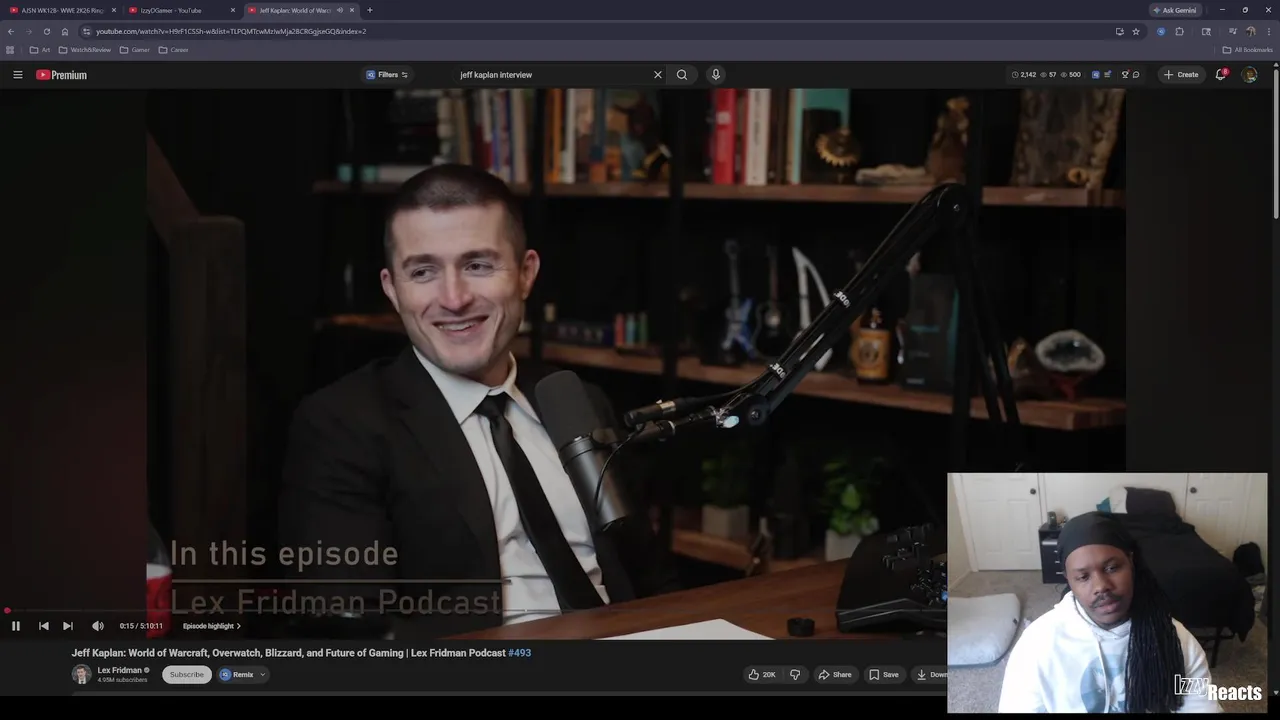The width and height of the screenshot is (1280, 720).
Task: Open Lex Fridman channel name link
Action: click(119, 670)
